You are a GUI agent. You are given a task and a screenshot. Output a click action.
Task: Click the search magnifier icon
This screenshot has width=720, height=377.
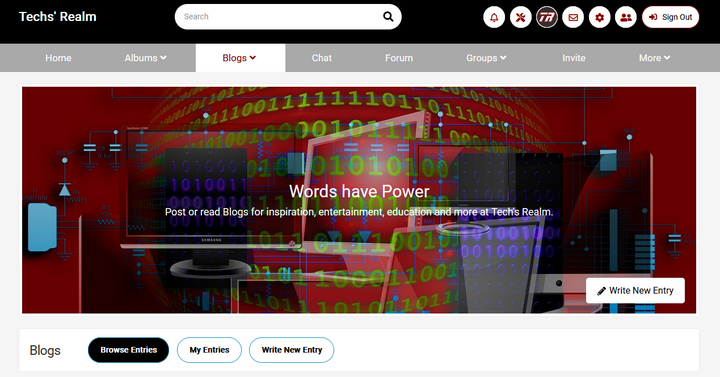coord(388,17)
